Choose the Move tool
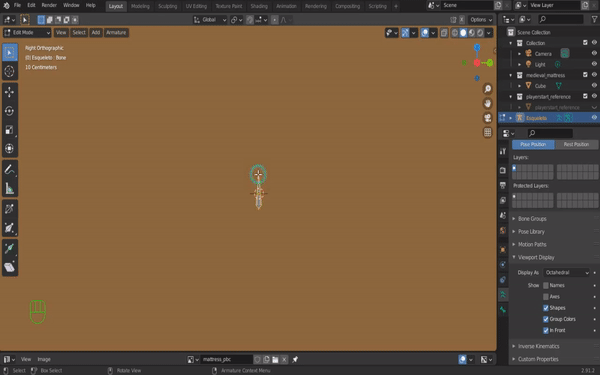This screenshot has height=375, width=600. coord(10,92)
